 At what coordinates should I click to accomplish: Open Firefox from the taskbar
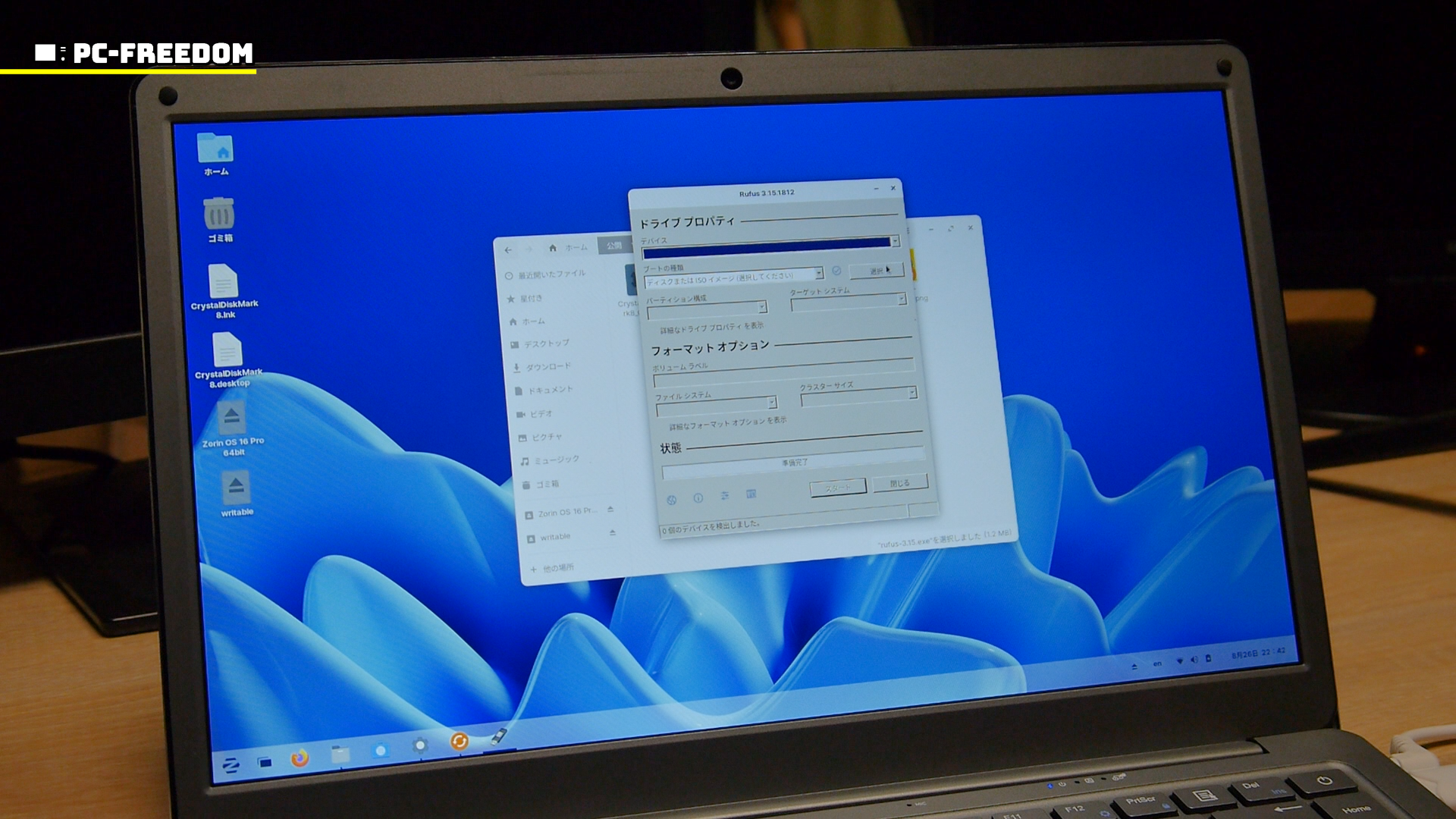(300, 758)
